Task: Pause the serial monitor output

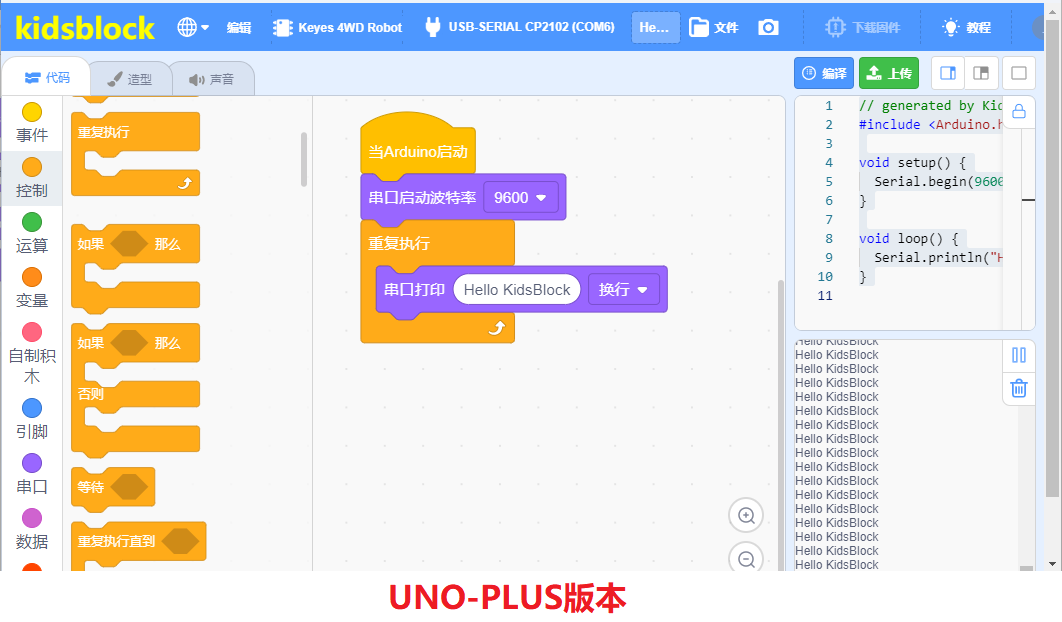Action: click(x=1019, y=355)
